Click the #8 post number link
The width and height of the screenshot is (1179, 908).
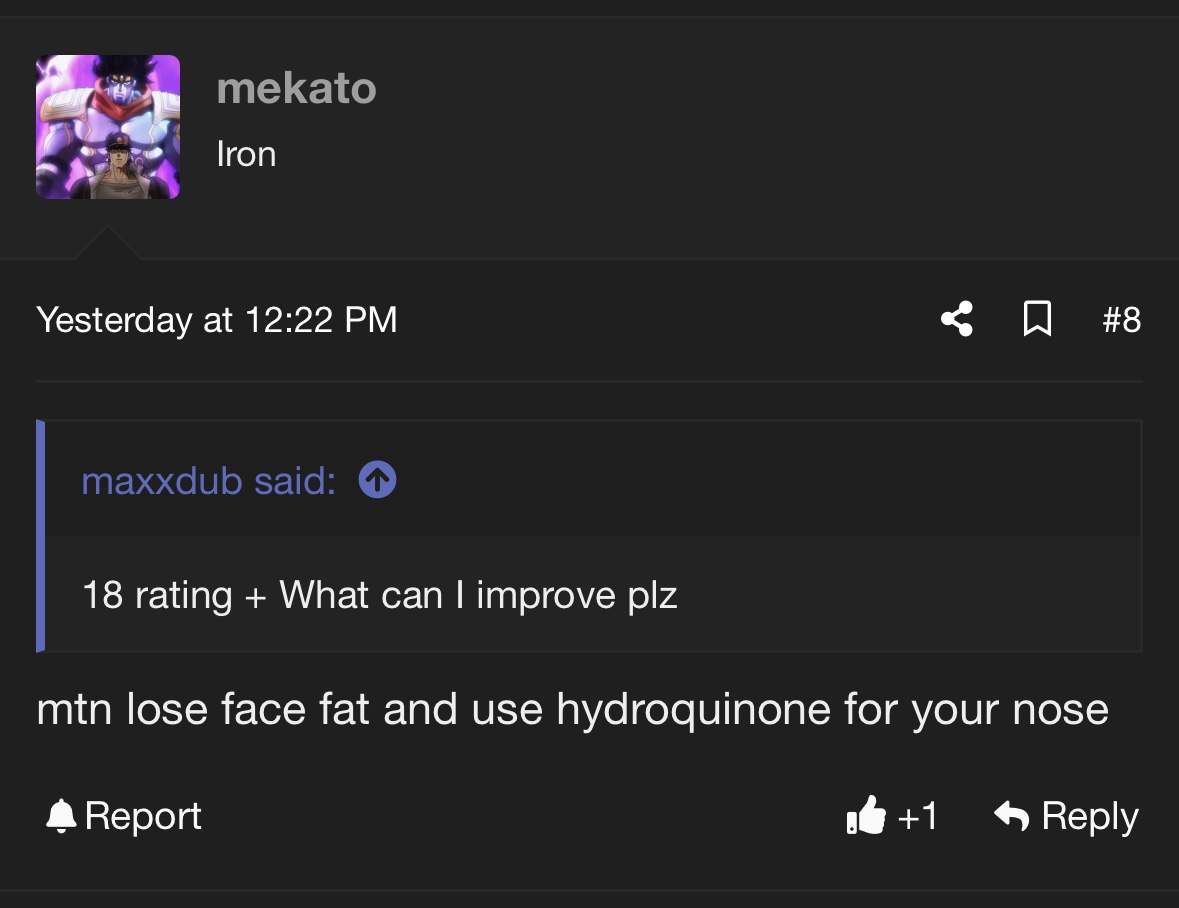[x=1121, y=320]
